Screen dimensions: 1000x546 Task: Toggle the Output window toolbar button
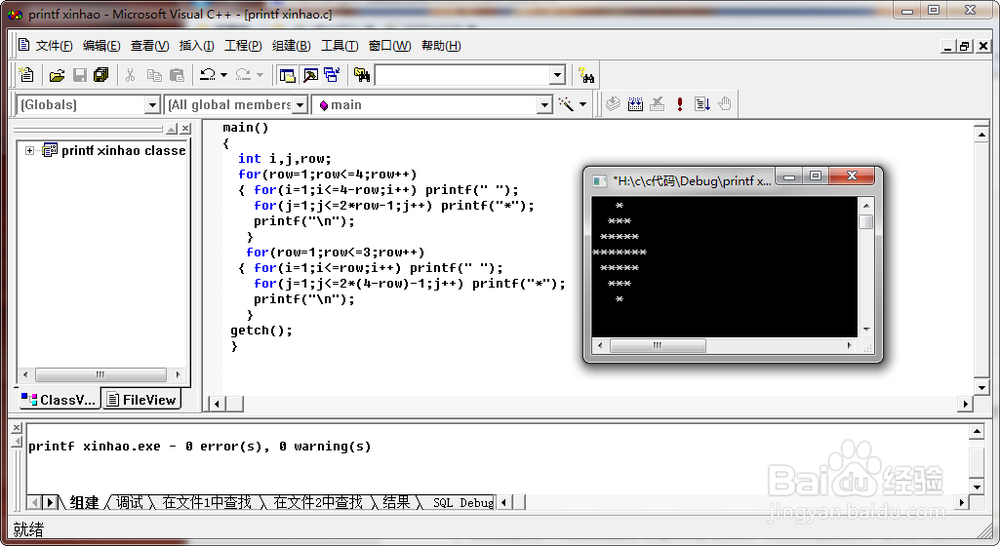pyautogui.click(x=310, y=75)
